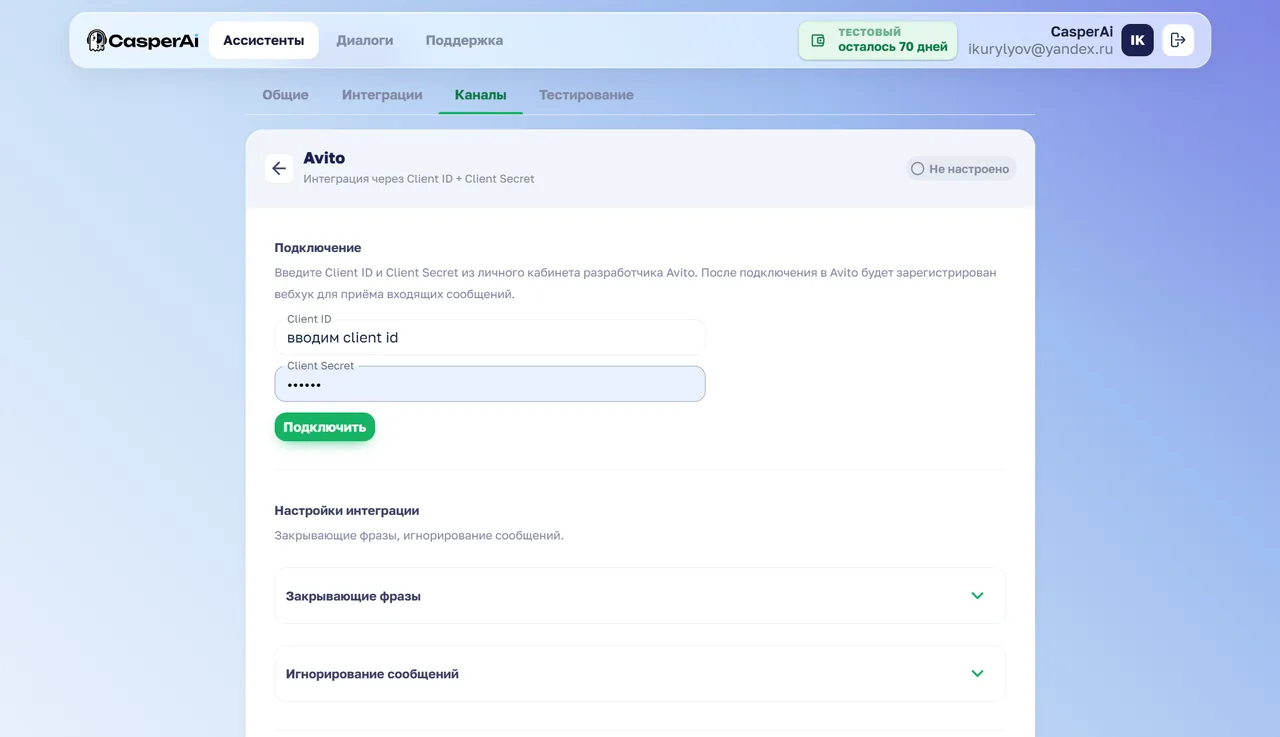Switch to the 'Интеграции' tab
Image resolution: width=1280 pixels, height=737 pixels.
[382, 95]
